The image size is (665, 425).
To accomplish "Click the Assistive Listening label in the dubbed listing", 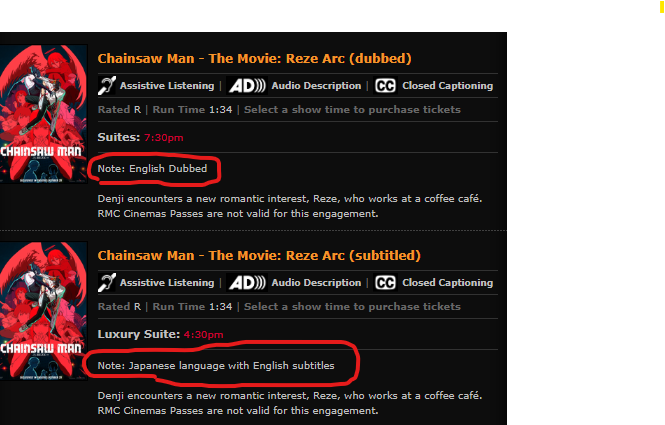I will 167,86.
